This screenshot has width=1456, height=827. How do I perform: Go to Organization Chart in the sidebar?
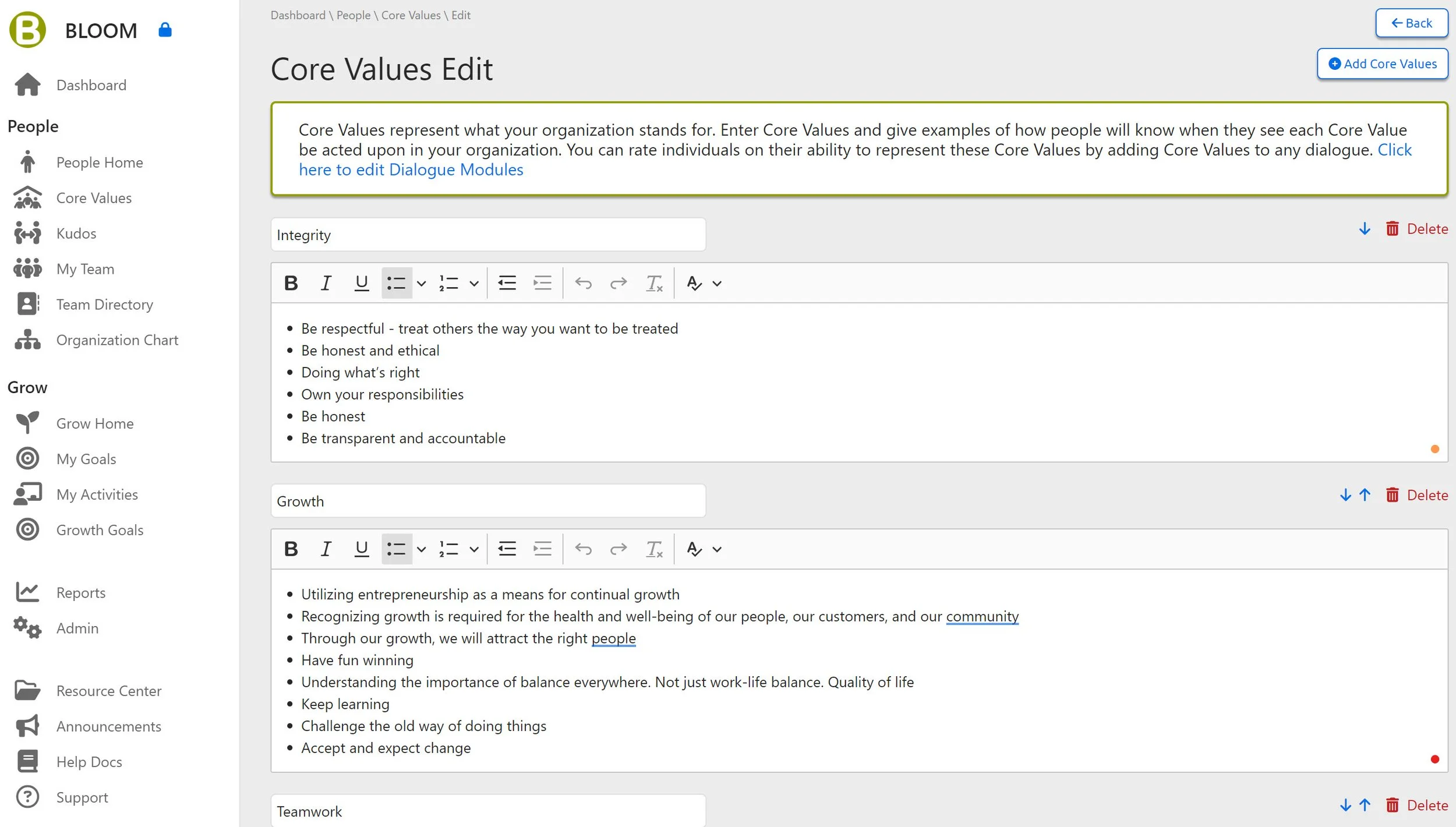click(117, 340)
